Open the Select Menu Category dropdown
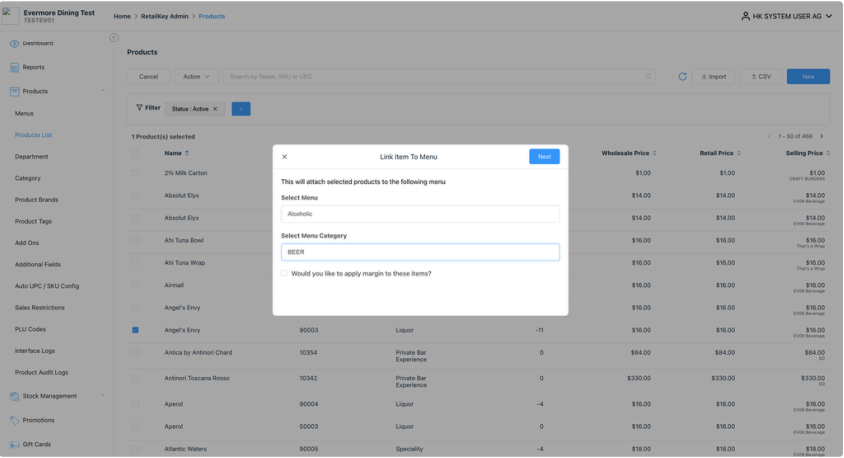Viewport: 844px width, 458px height. [x=420, y=252]
